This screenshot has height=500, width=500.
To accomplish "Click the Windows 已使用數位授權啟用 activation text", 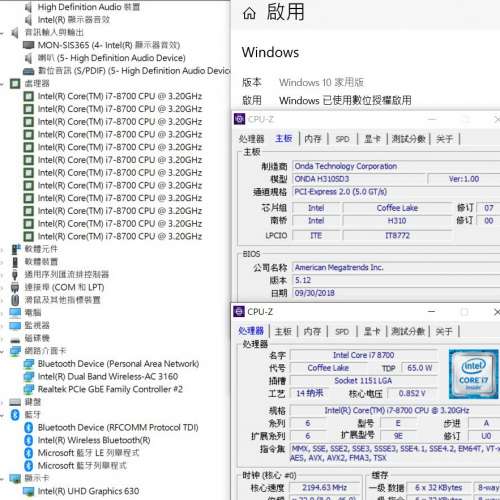I will pyautogui.click(x=345, y=100).
